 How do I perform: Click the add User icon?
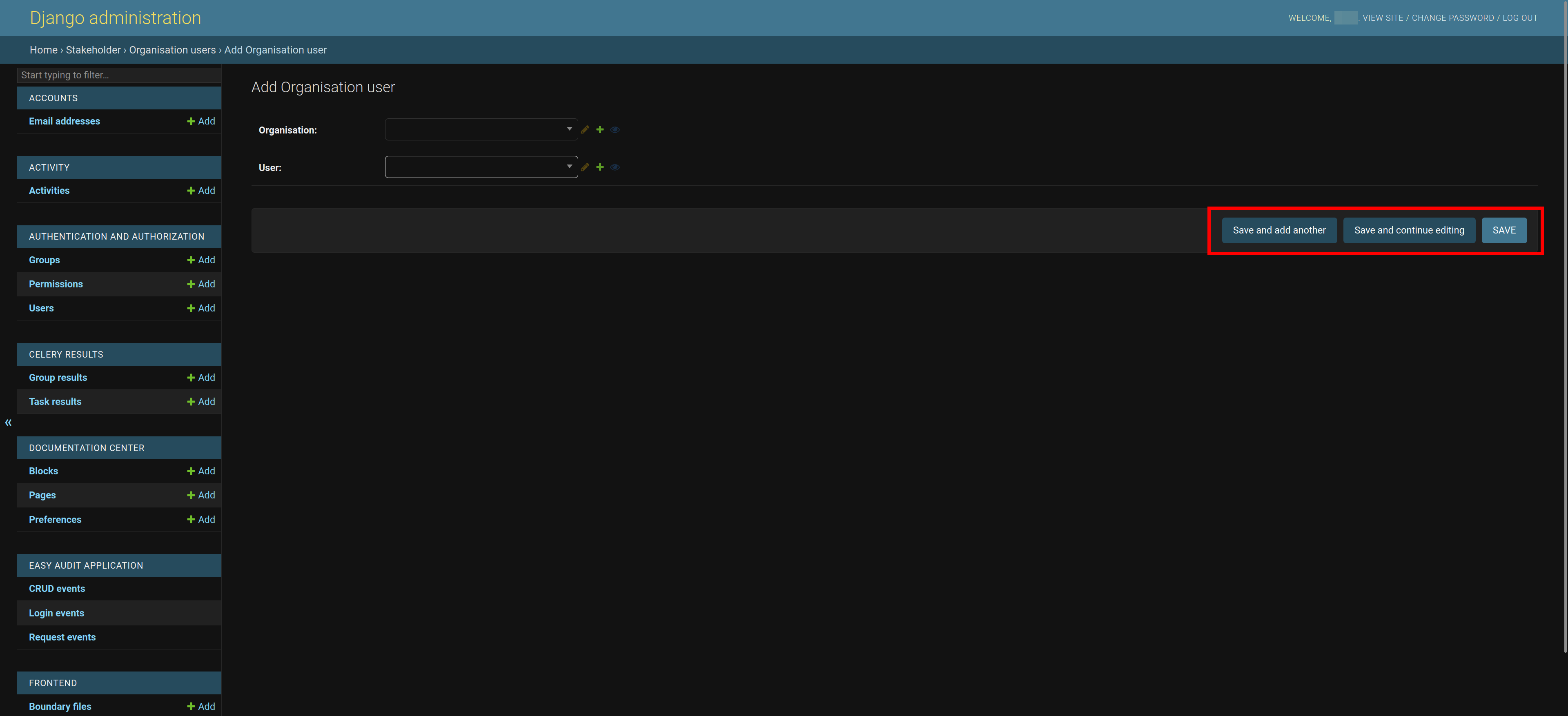[600, 167]
